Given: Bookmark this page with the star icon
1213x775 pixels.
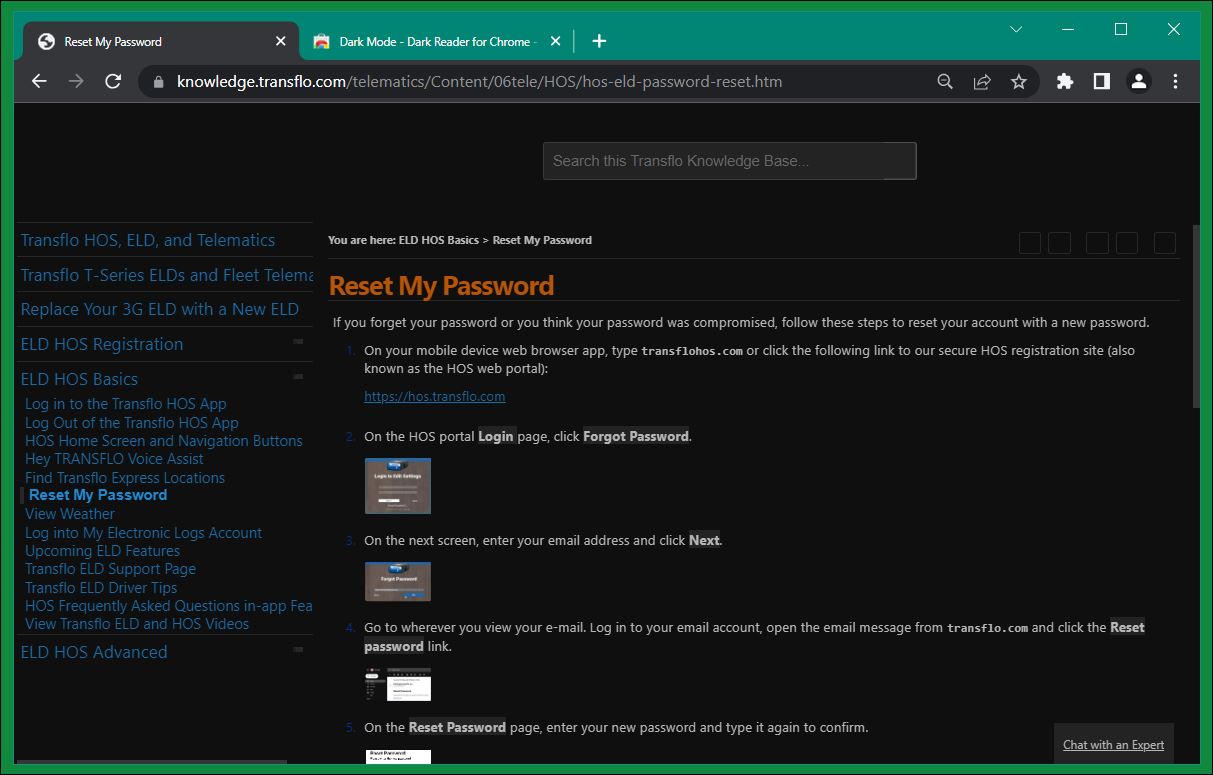Looking at the screenshot, I should [1019, 82].
